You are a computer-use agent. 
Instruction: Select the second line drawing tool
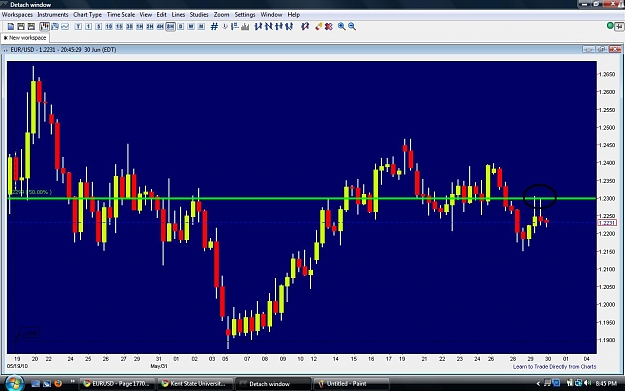pos(269,27)
